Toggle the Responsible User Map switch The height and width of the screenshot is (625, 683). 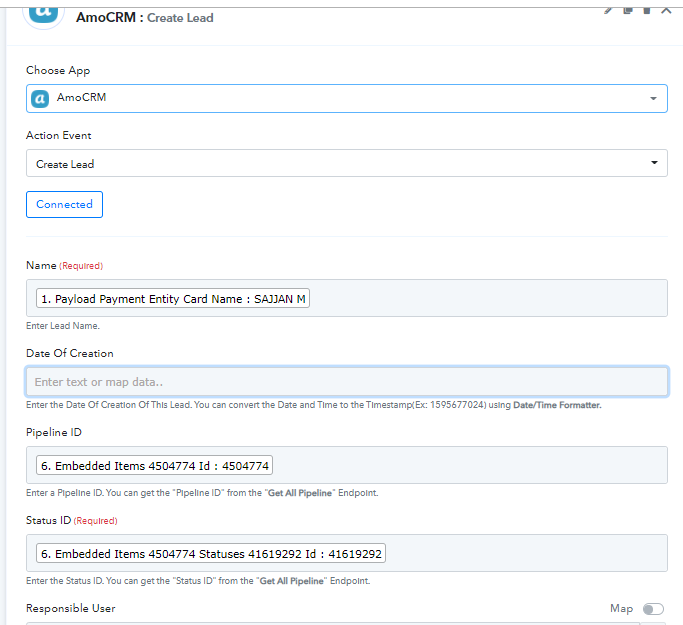653,609
